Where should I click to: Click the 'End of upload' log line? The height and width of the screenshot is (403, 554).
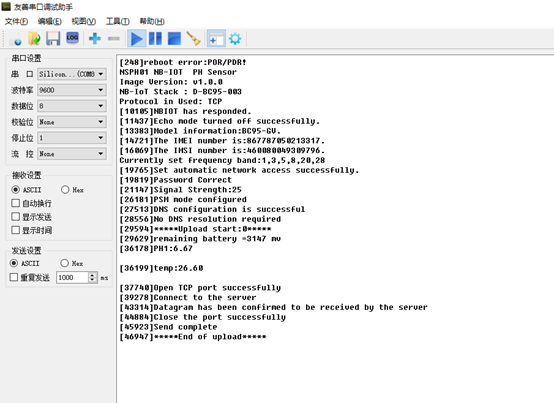coord(193,337)
